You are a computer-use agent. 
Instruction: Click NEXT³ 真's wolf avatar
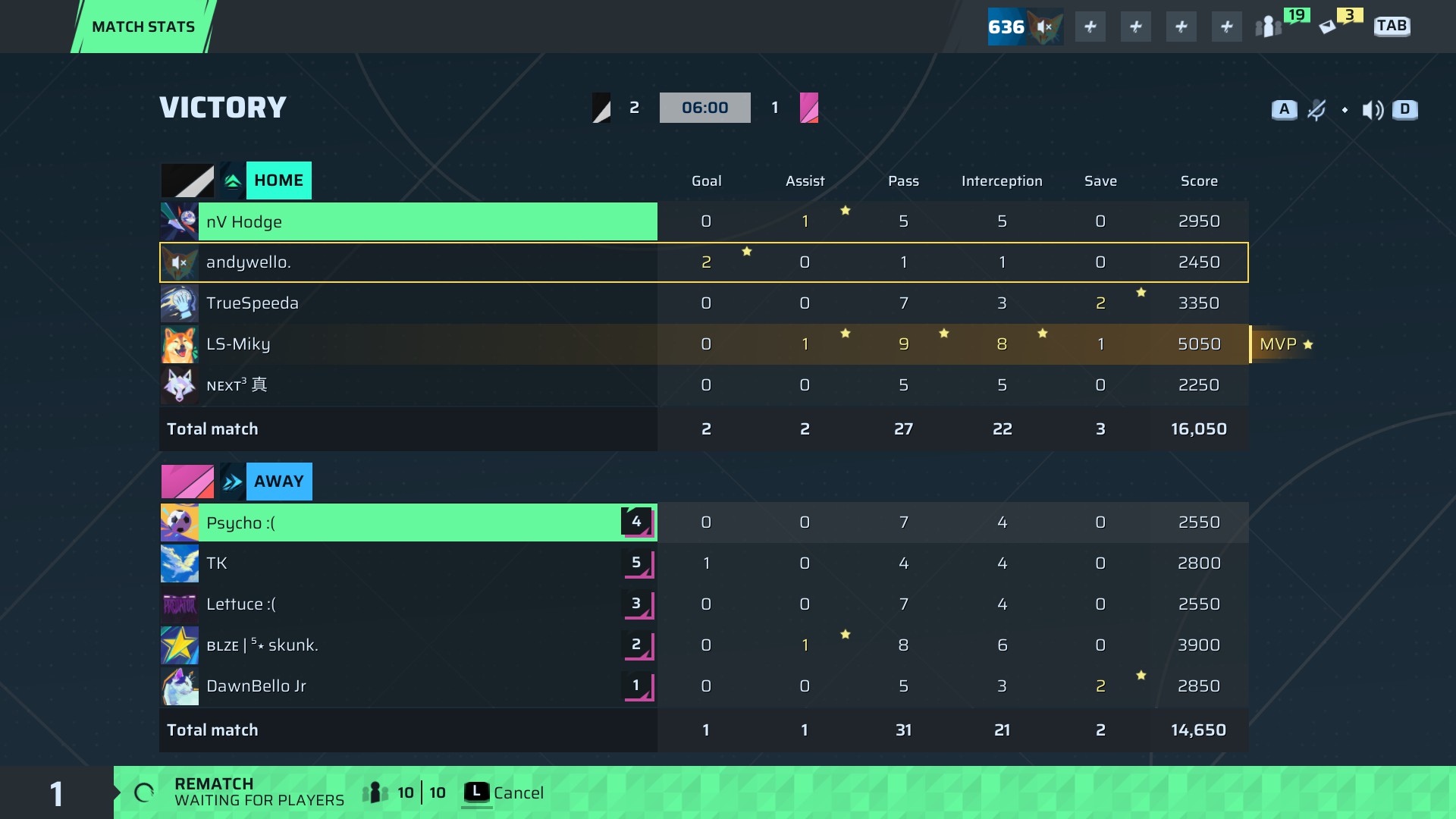(180, 385)
